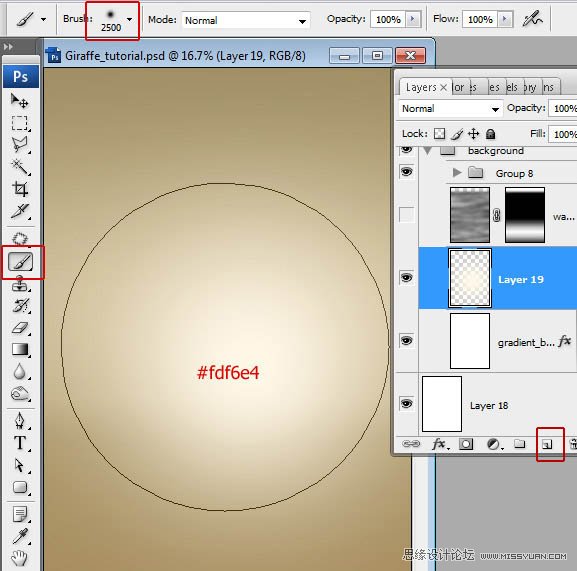Close the Layers tab

point(443,88)
